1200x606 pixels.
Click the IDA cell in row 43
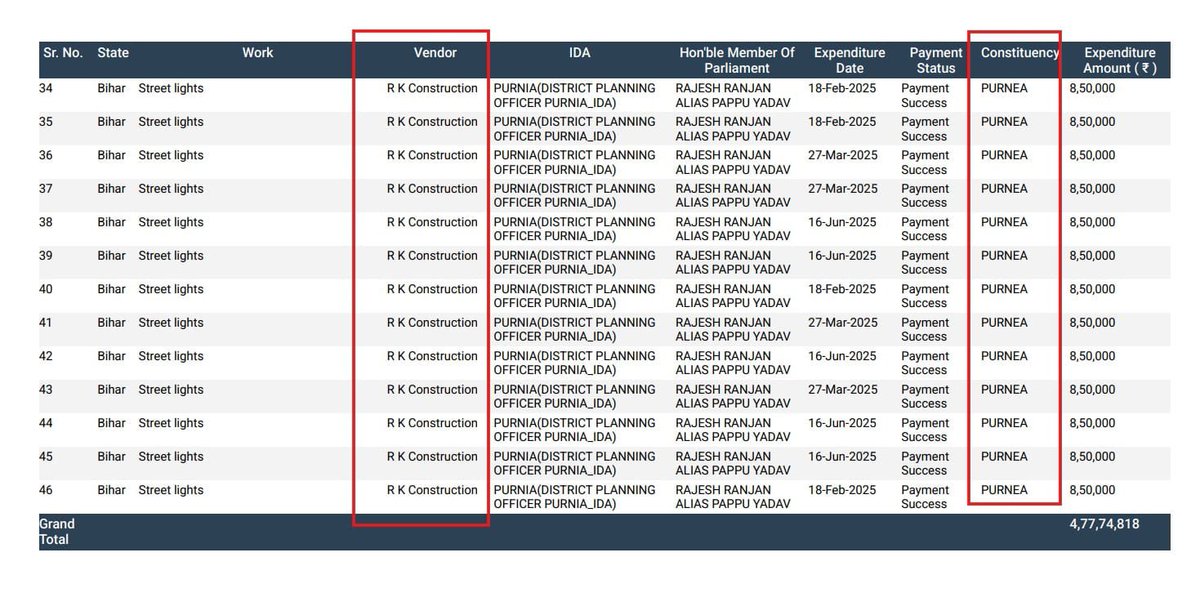[x=575, y=397]
